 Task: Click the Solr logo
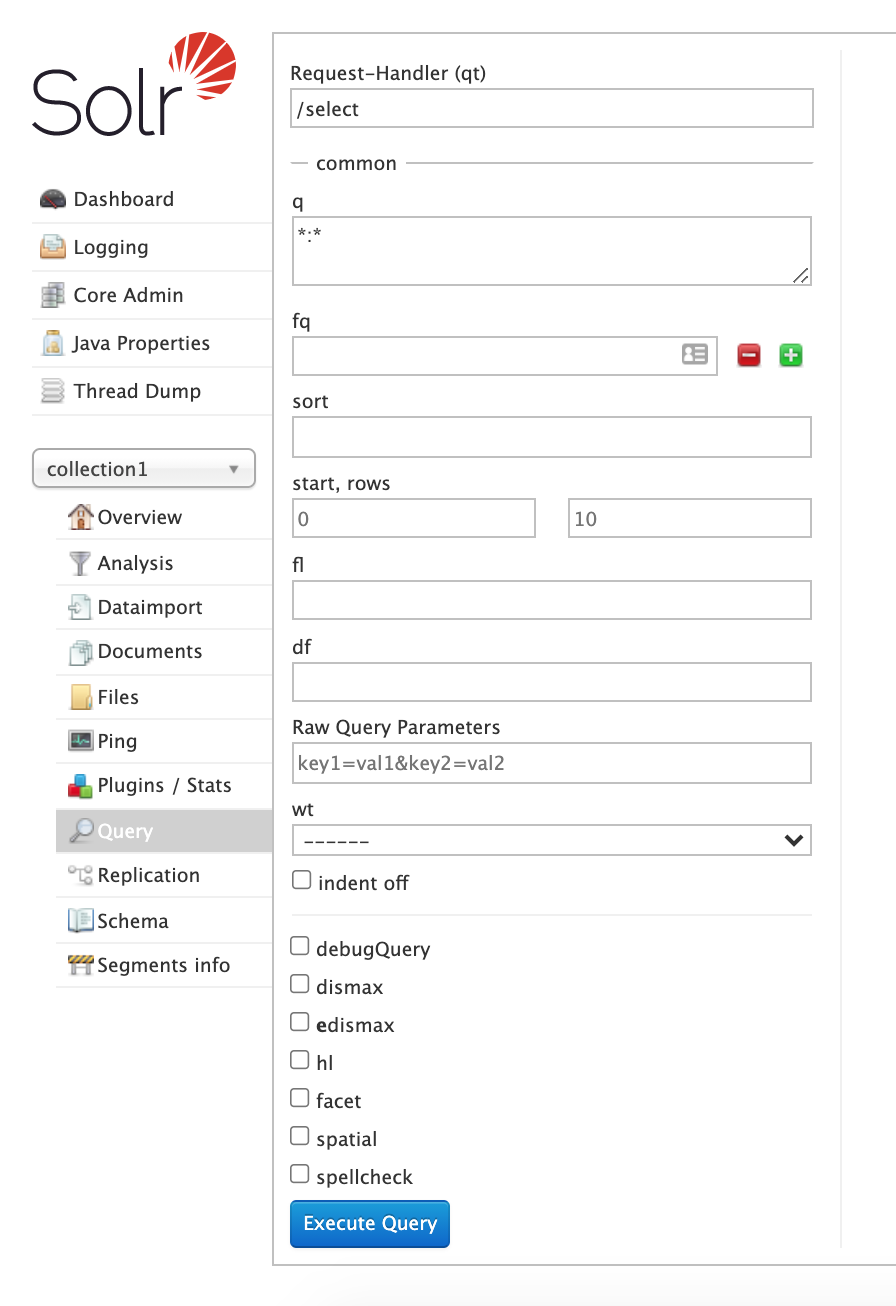(x=135, y=84)
